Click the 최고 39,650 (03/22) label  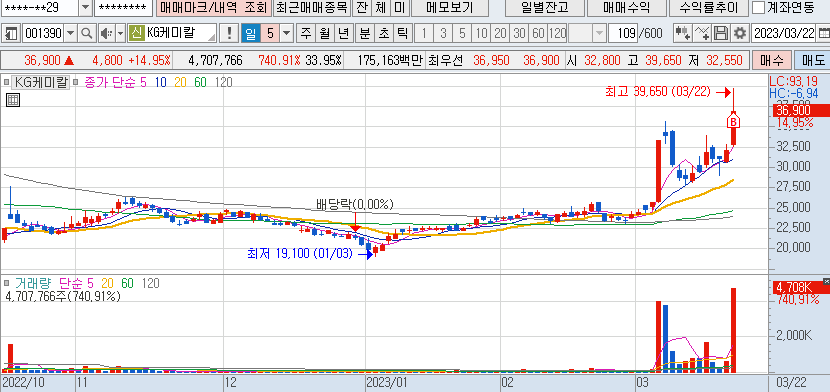(659, 92)
